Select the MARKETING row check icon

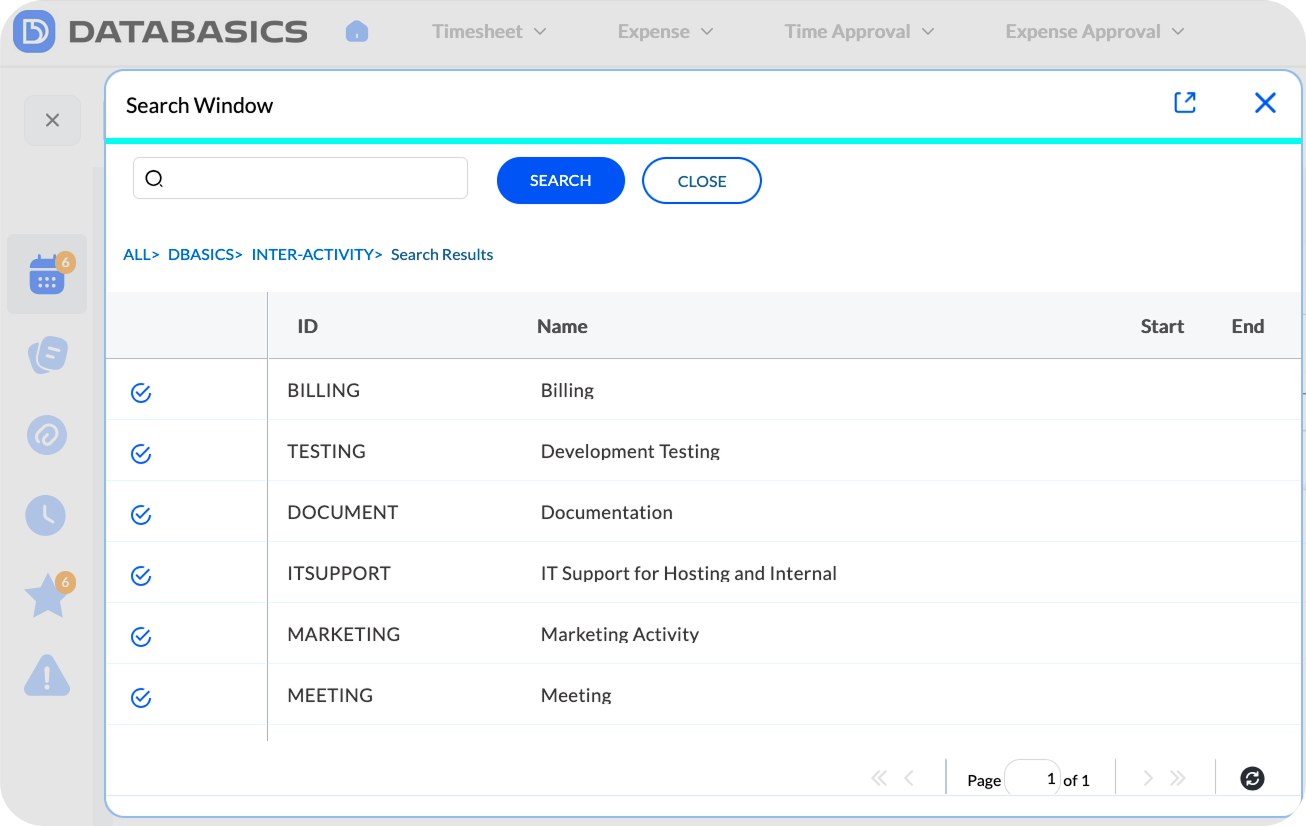coord(141,637)
